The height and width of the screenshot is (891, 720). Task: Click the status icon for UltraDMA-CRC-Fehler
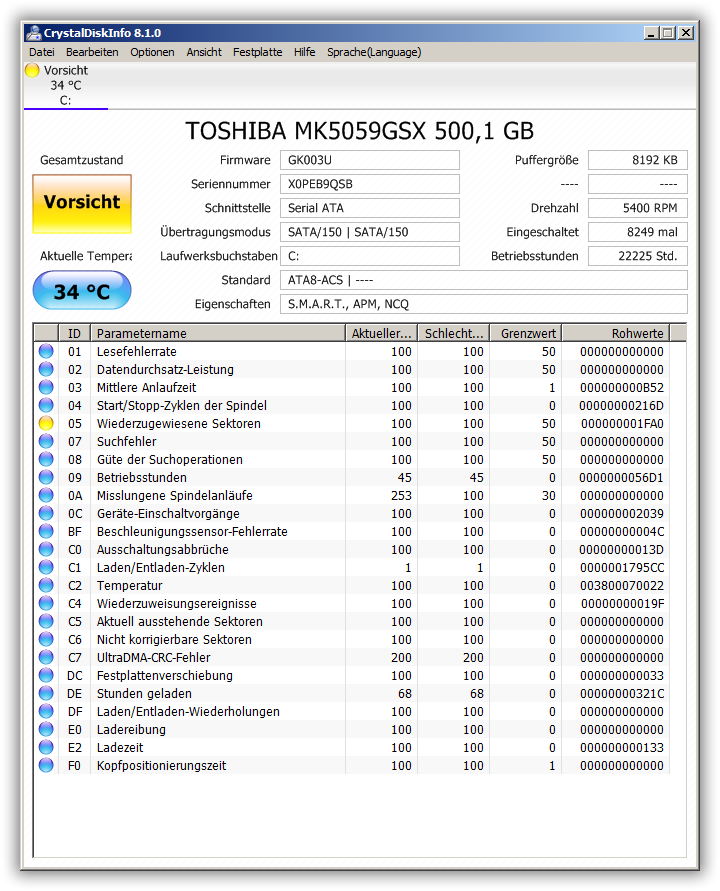(46, 657)
